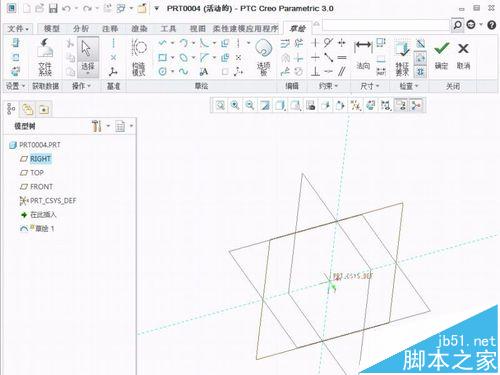Image resolution: width=500 pixels, height=375 pixels.
Task: Click the Text tool icon in sketch group
Action: 204,72
